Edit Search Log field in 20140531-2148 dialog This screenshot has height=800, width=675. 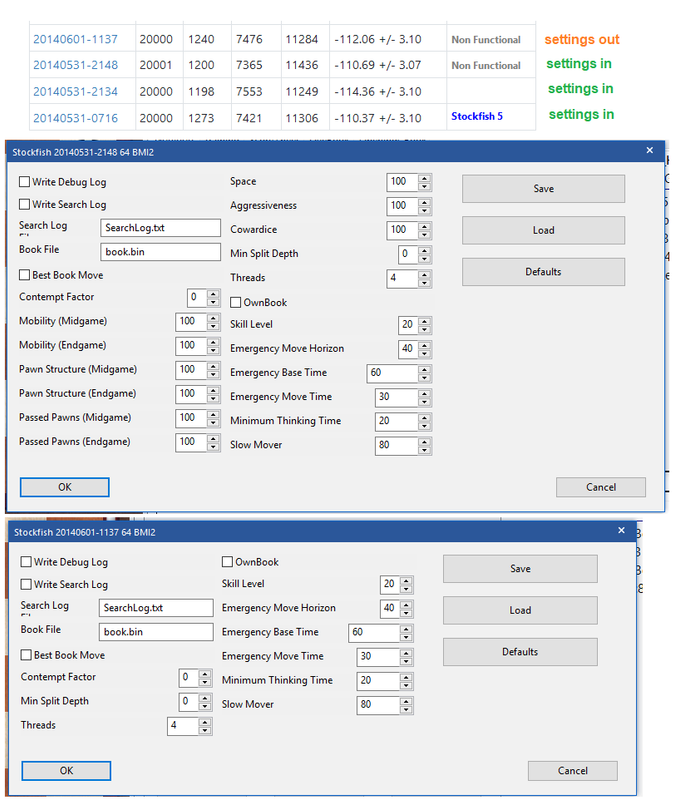(160, 228)
